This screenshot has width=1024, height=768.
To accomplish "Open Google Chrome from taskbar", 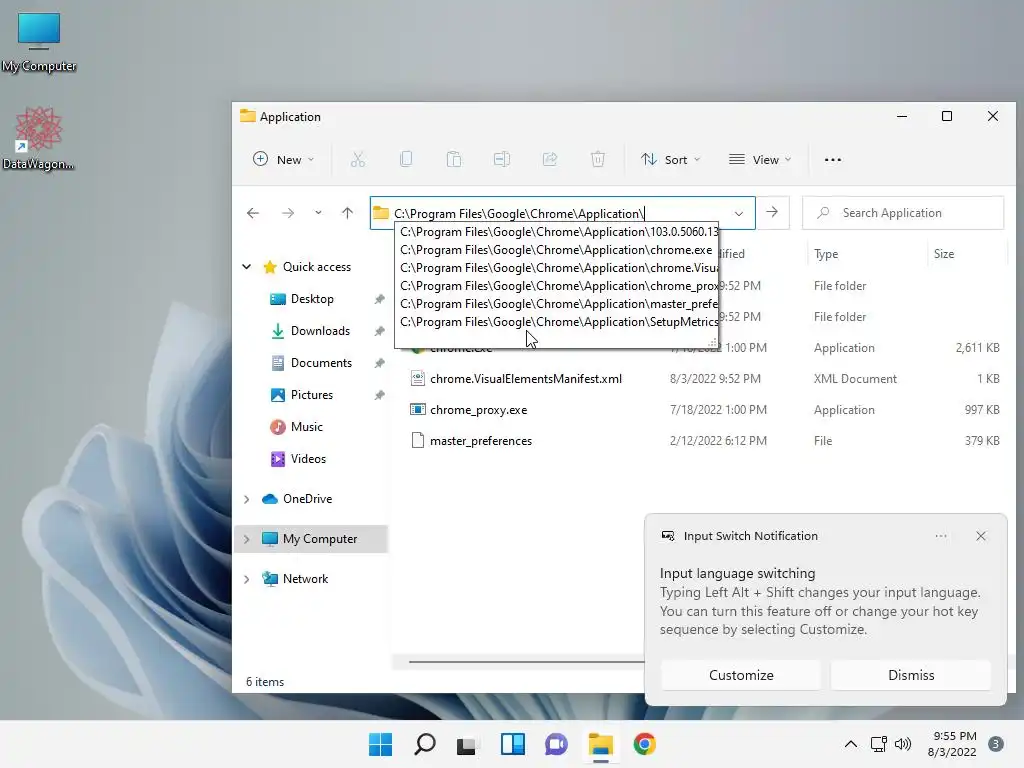I will tap(645, 744).
